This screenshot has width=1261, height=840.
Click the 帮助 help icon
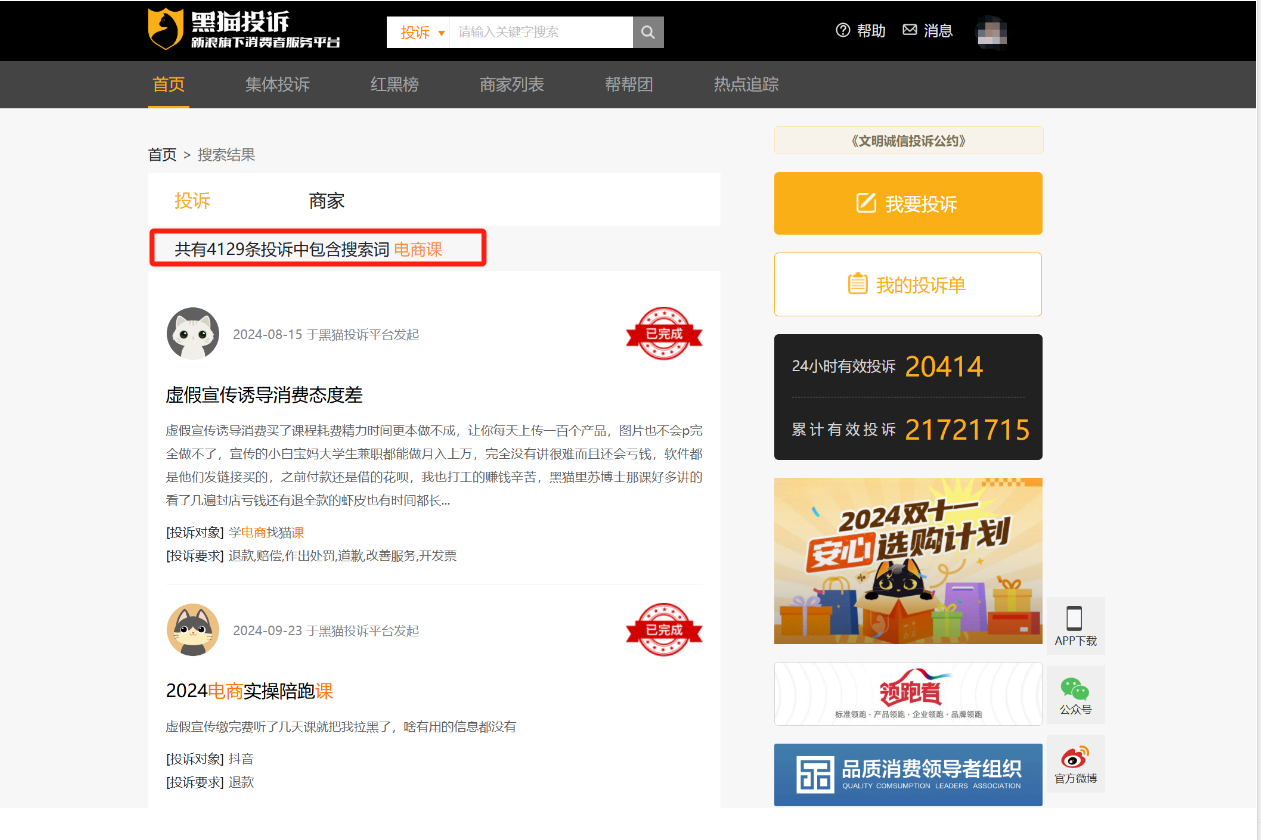click(843, 31)
